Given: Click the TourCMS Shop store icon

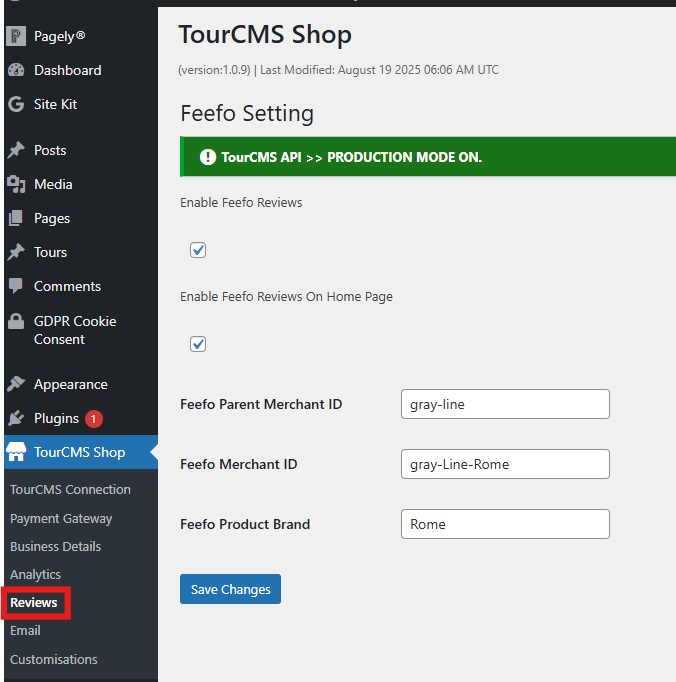Looking at the screenshot, I should pos(16,452).
